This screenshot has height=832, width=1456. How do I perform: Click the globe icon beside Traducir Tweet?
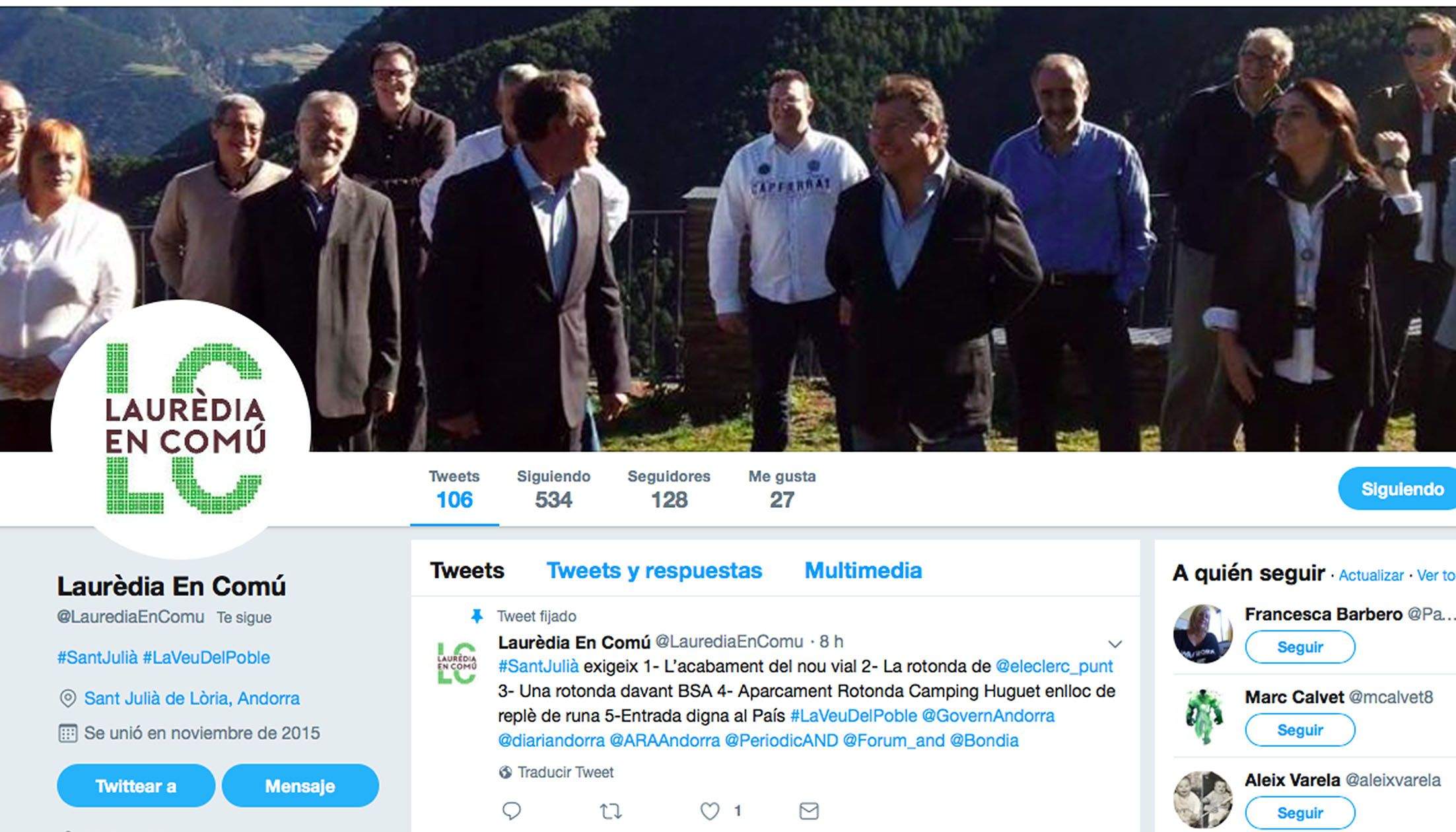[x=505, y=772]
